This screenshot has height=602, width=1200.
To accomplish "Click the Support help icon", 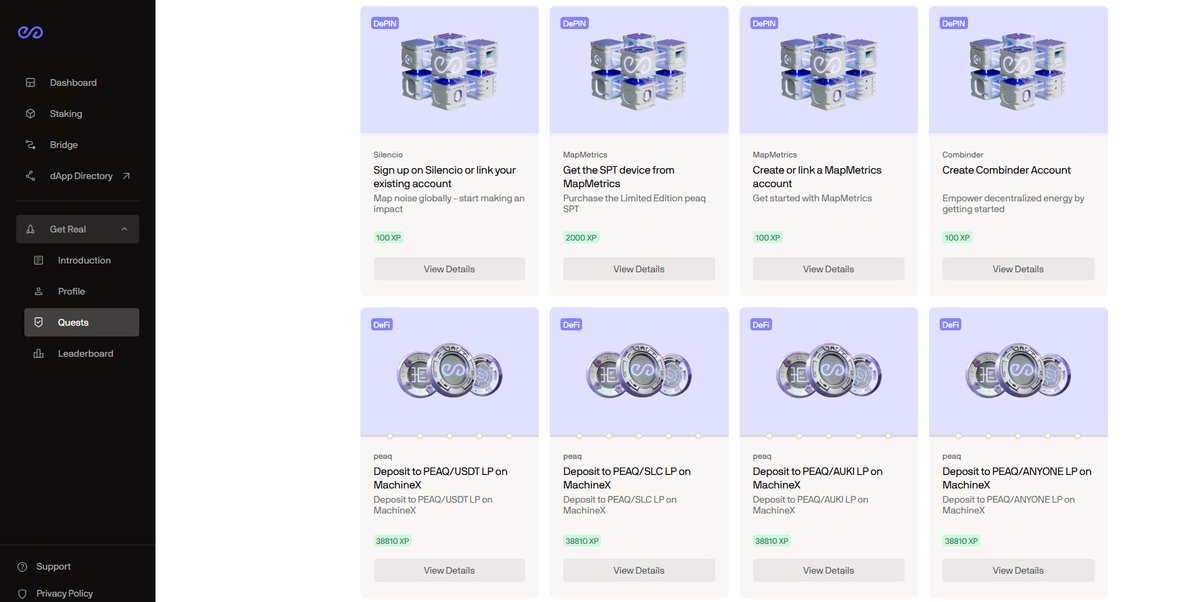I will tap(22, 567).
